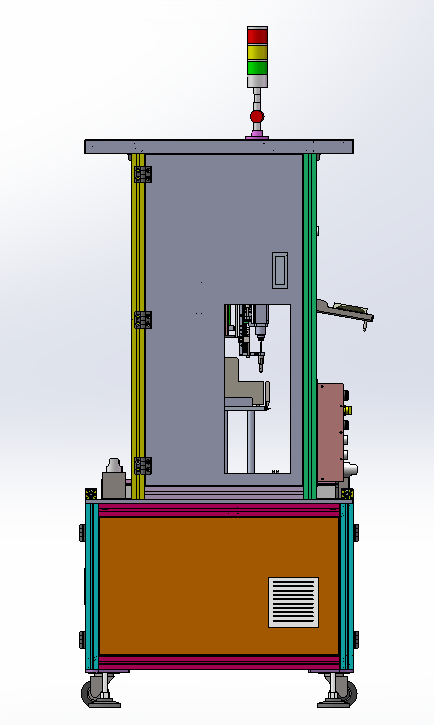The image size is (434, 725).
Task: Click the top door hinge on the yellow post
Action: tap(143, 174)
